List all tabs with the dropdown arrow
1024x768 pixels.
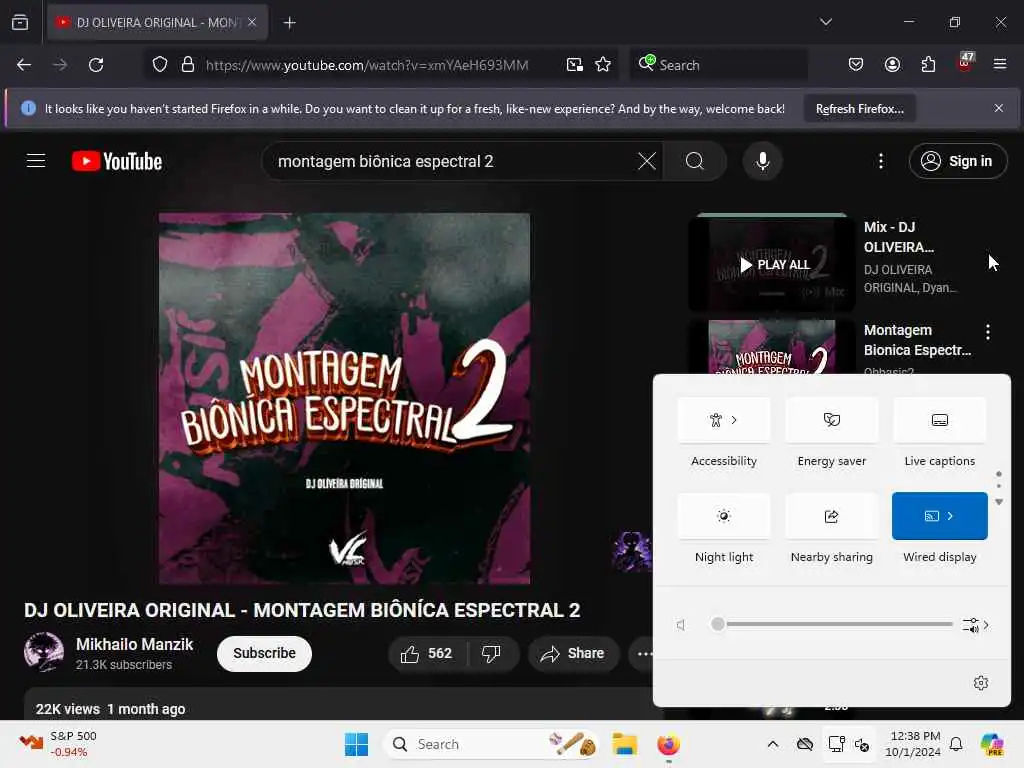coord(825,22)
